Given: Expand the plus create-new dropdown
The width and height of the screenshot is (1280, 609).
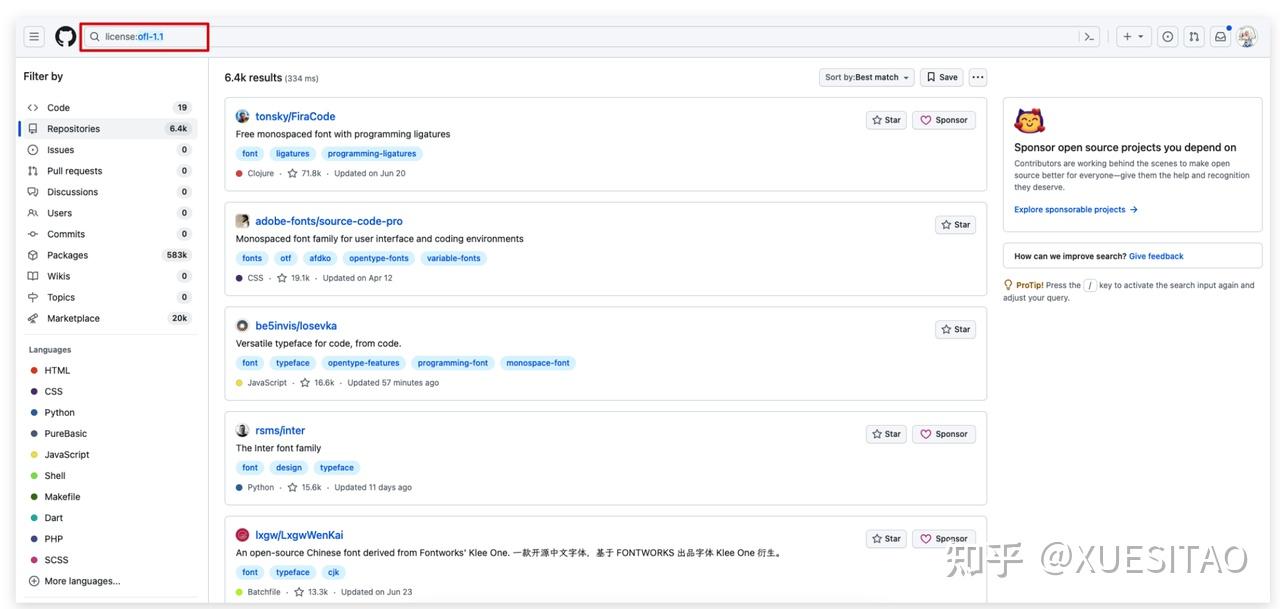Looking at the screenshot, I should [1133, 37].
